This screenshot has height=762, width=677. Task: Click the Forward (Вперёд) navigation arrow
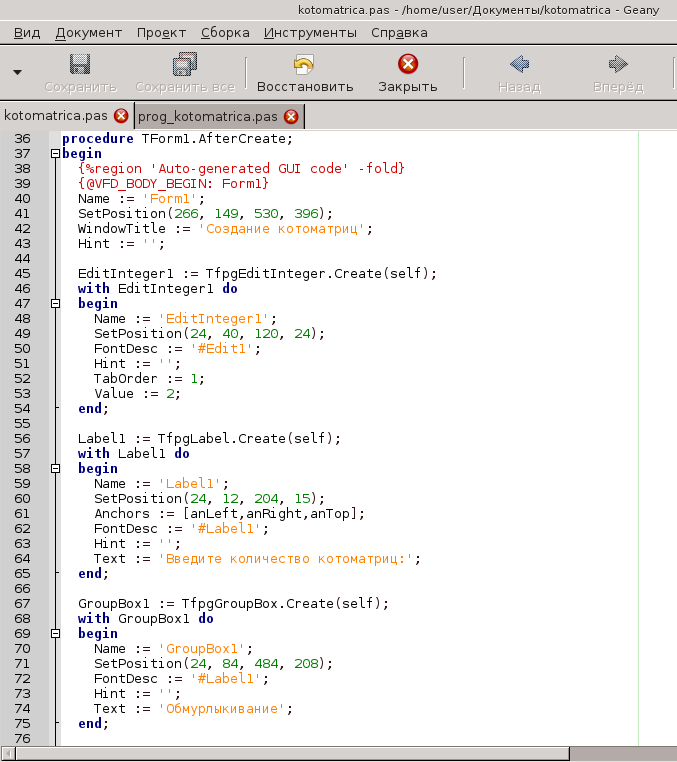618,65
